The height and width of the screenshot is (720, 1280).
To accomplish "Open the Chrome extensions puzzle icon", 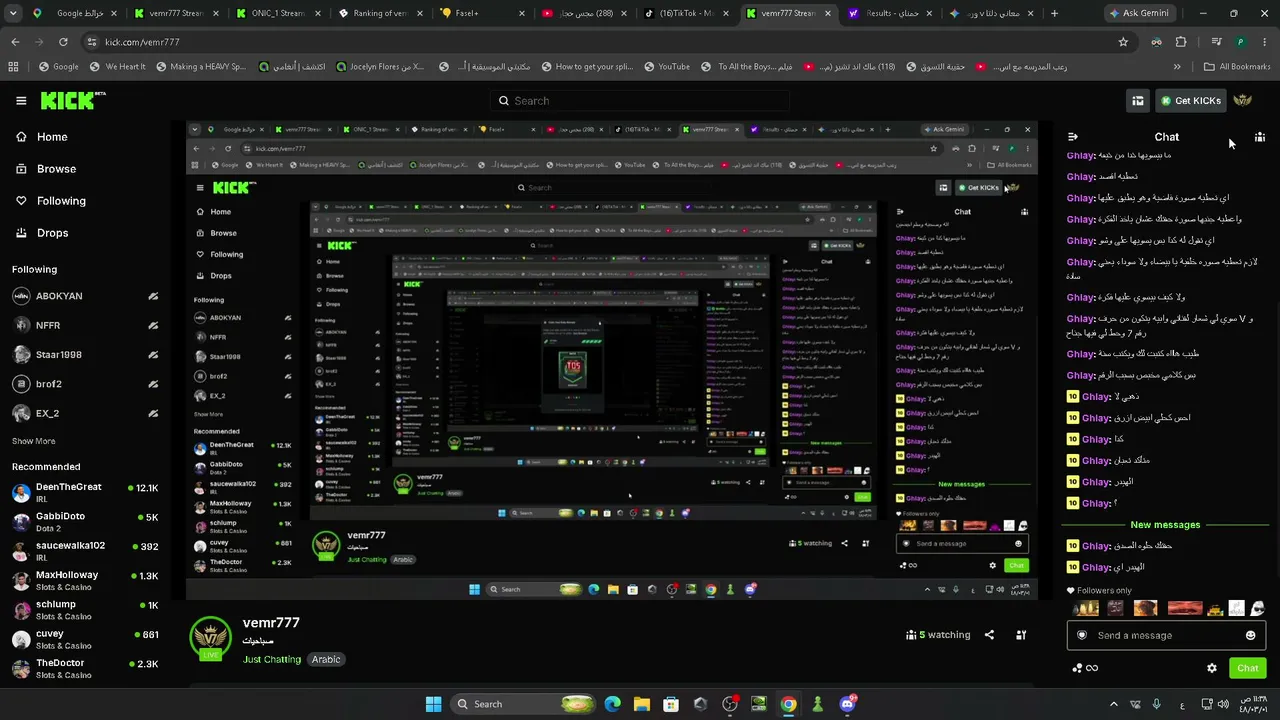I will [1181, 42].
